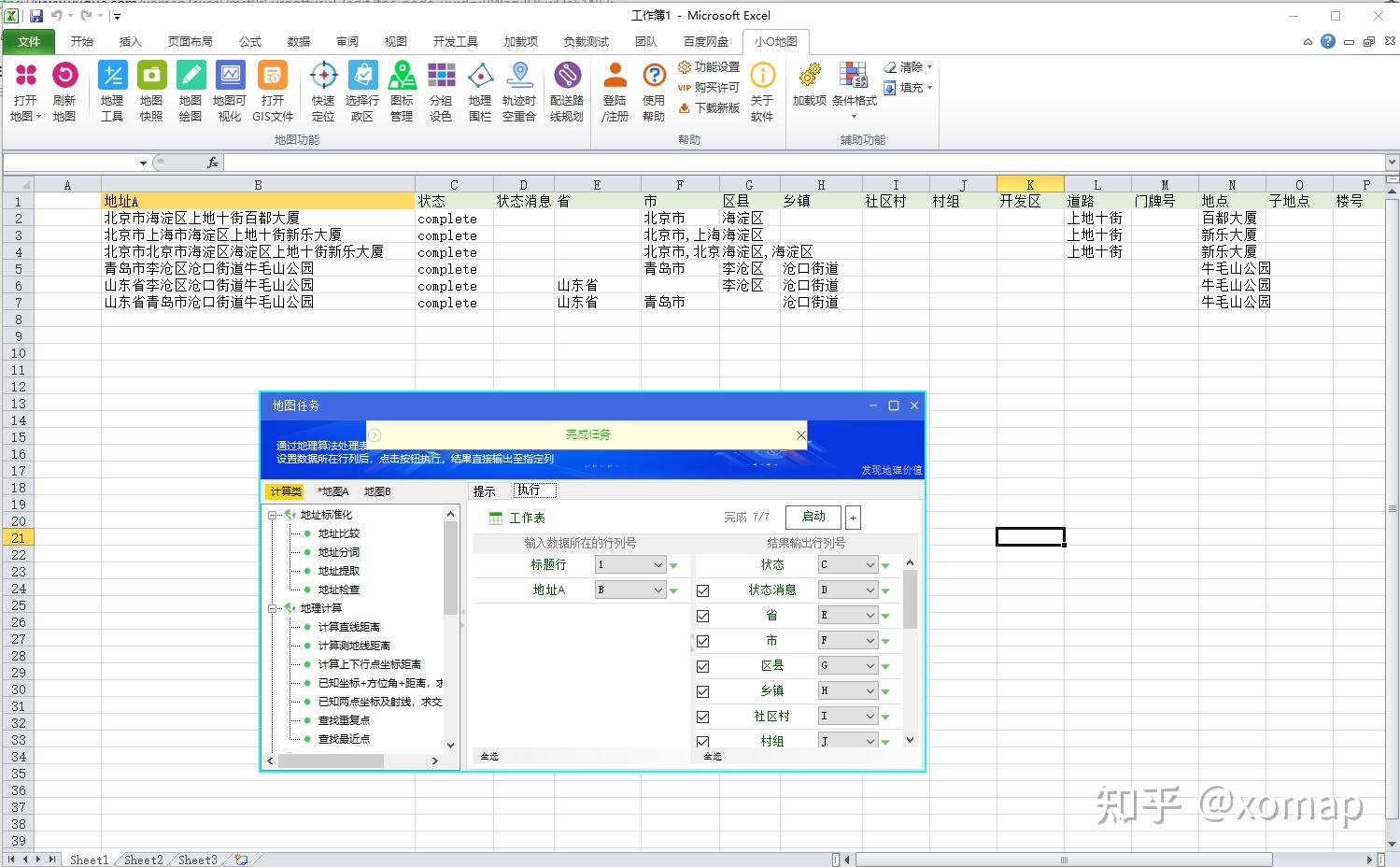Click the Excel formula bar input
1400x867 pixels.
(x=803, y=163)
